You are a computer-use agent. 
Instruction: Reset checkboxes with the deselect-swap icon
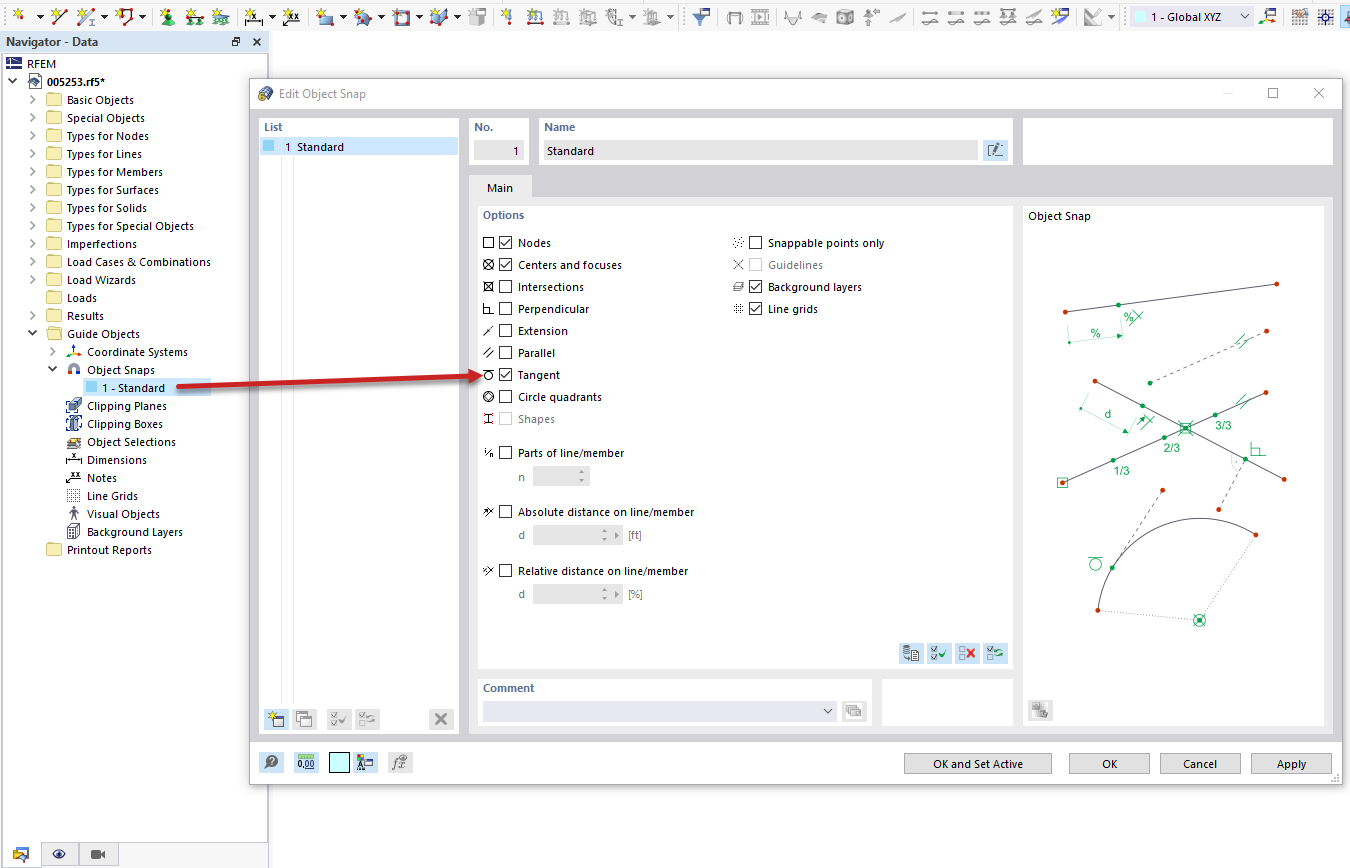(995, 653)
